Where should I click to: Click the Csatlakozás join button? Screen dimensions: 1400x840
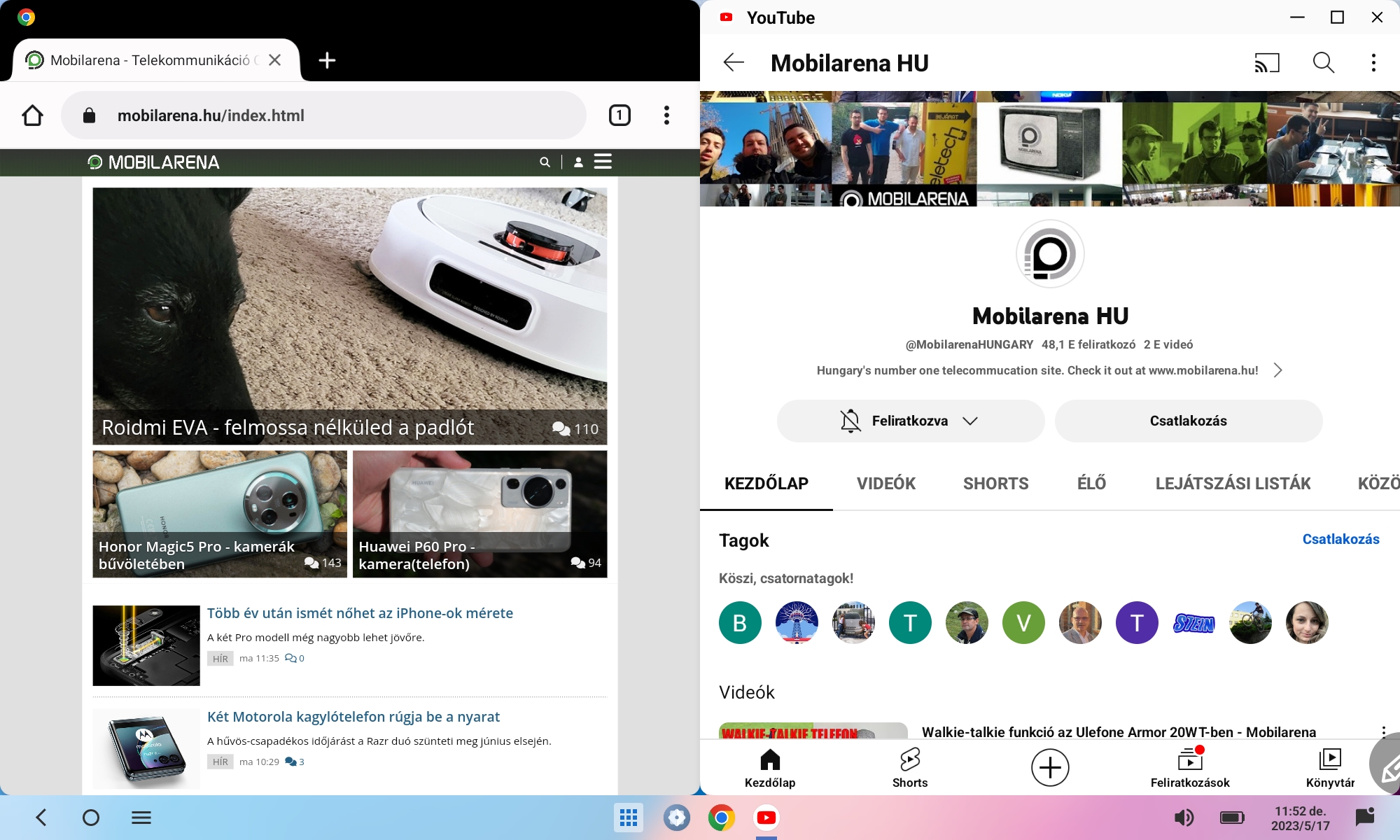pyautogui.click(x=1189, y=421)
